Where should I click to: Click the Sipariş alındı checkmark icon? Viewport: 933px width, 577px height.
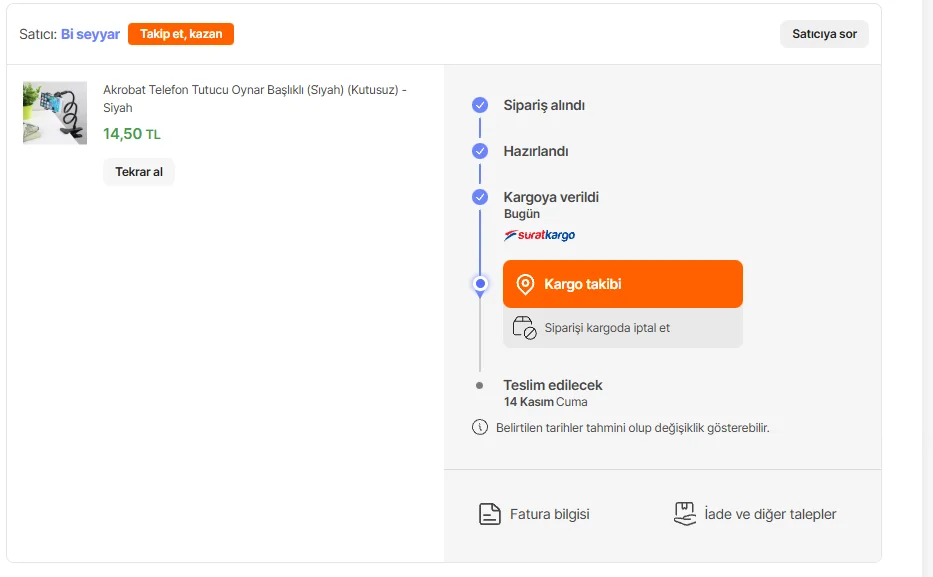[480, 105]
